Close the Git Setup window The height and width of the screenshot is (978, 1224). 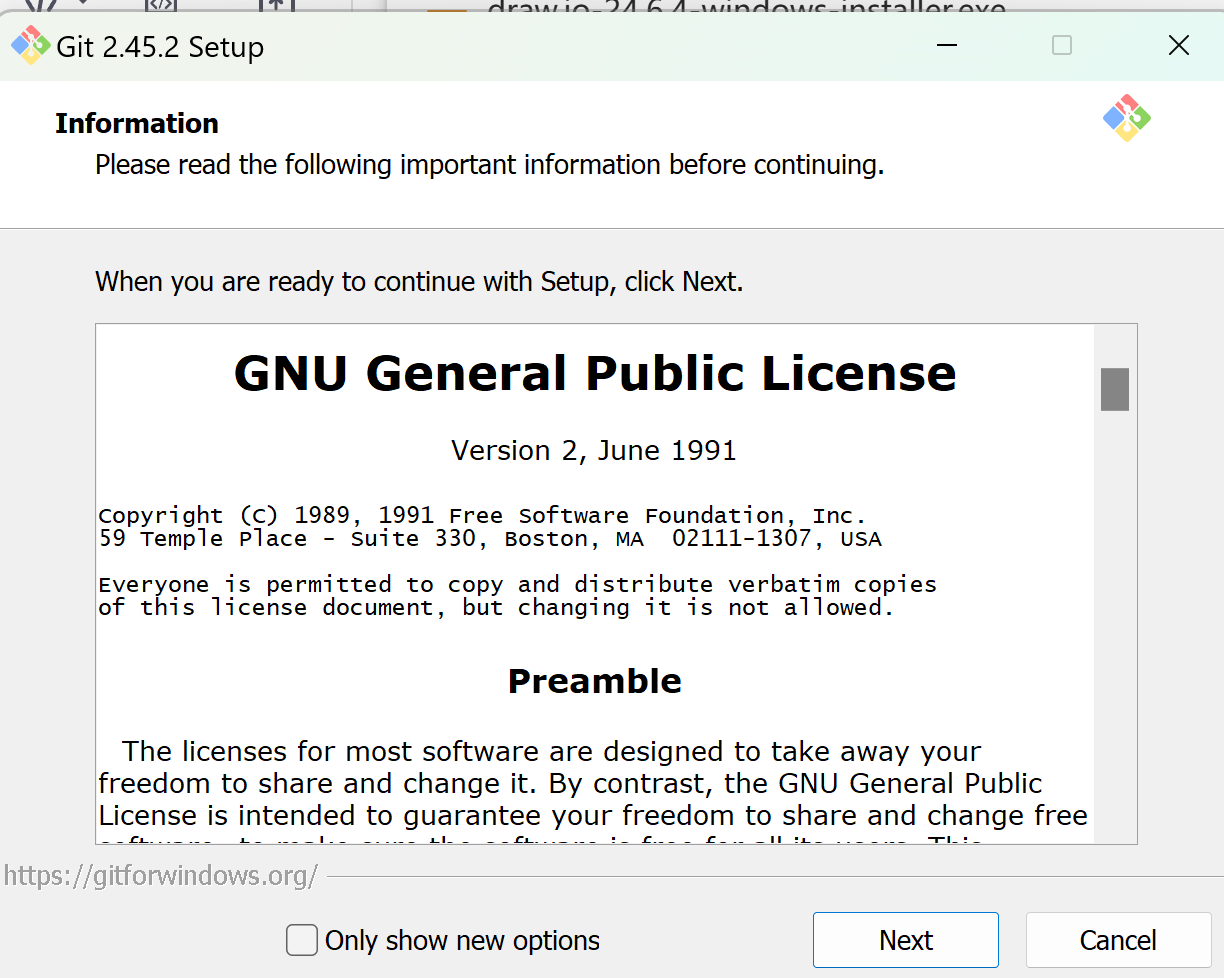pos(1179,45)
